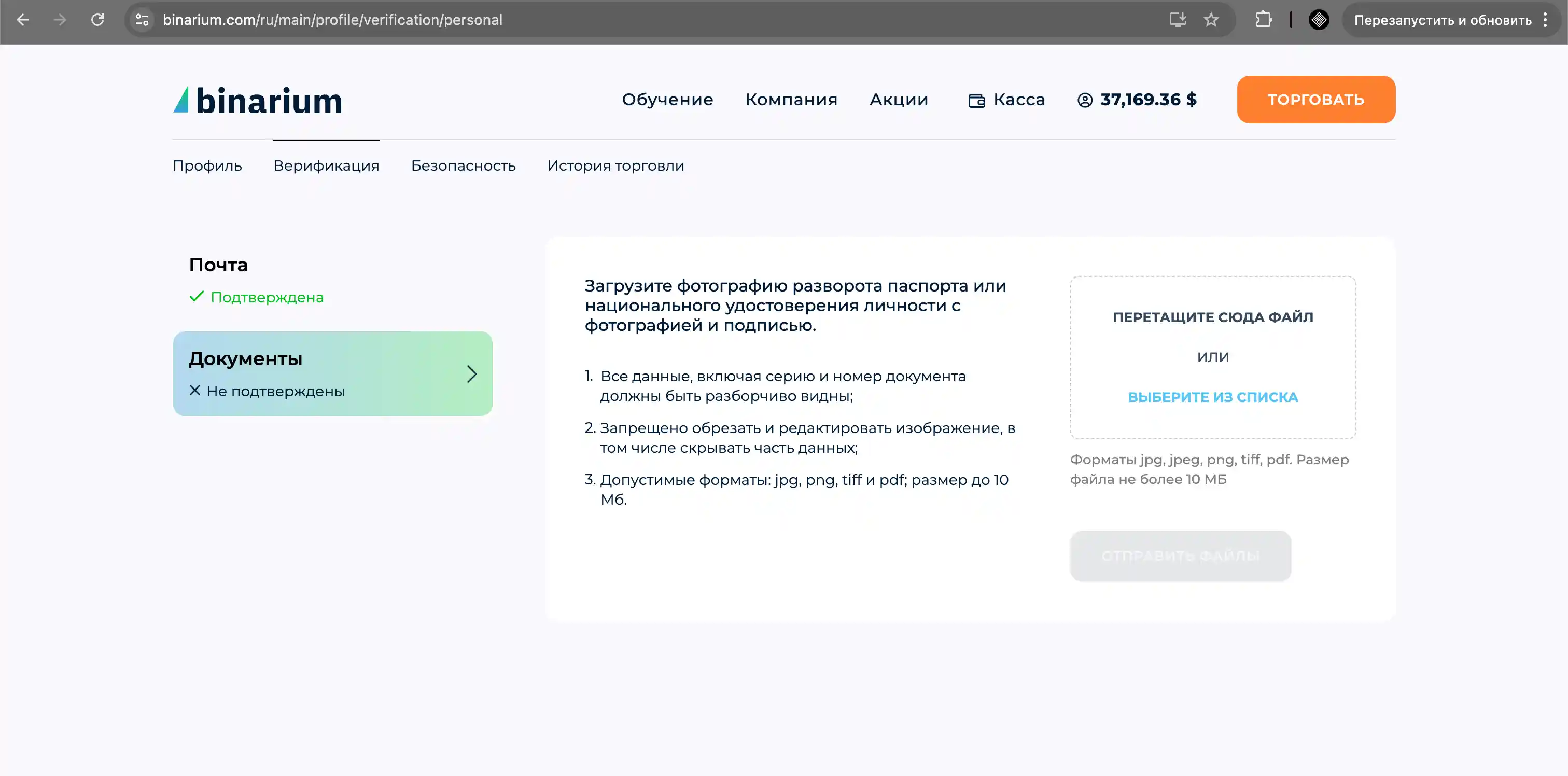Click the X icon by Не подтверждены
This screenshot has width=1568, height=776.
pos(195,390)
